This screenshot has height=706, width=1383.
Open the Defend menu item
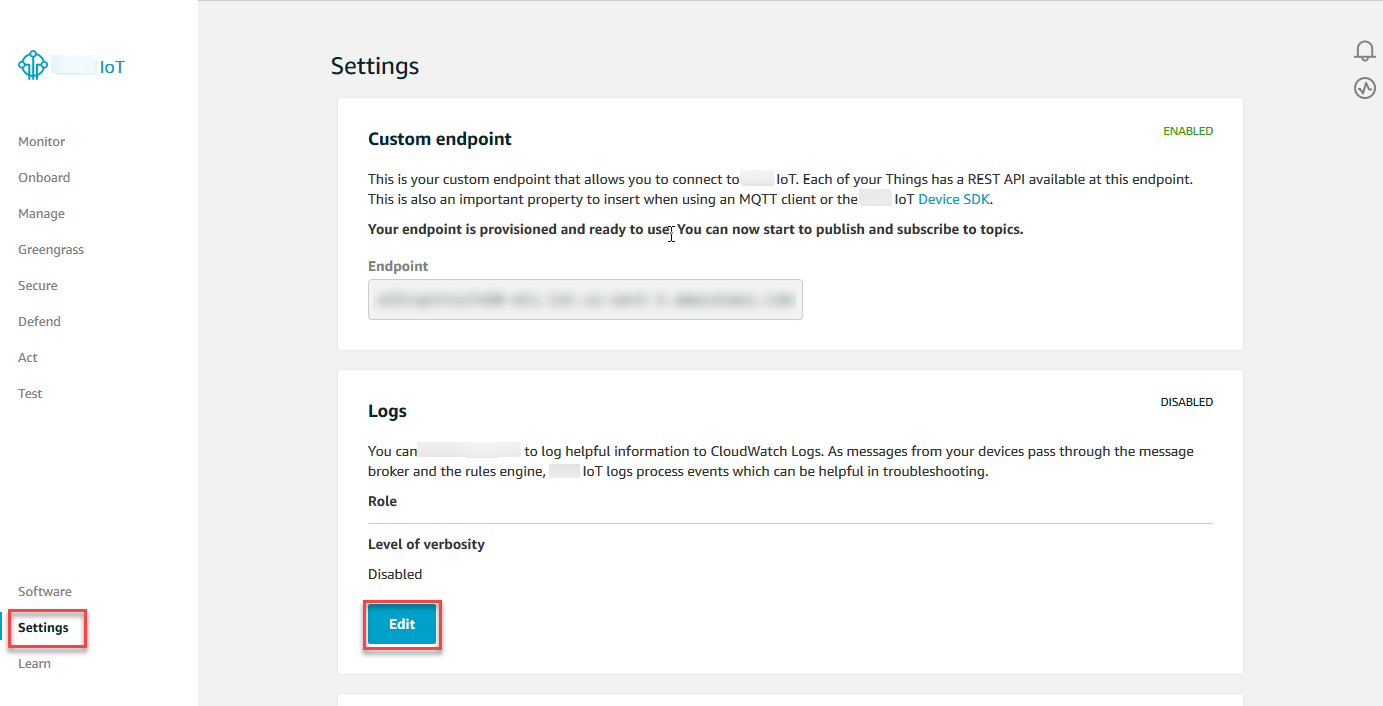coord(39,322)
